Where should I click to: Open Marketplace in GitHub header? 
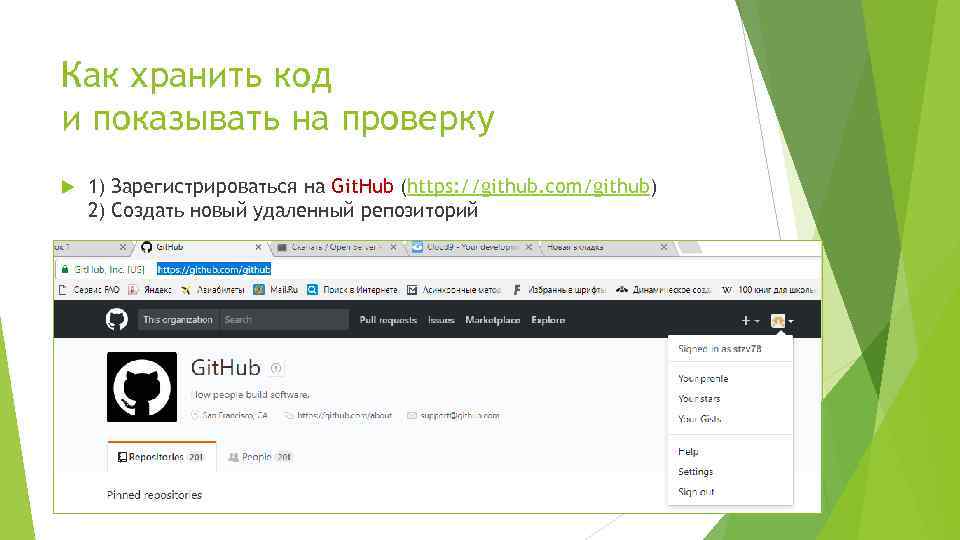pos(492,320)
